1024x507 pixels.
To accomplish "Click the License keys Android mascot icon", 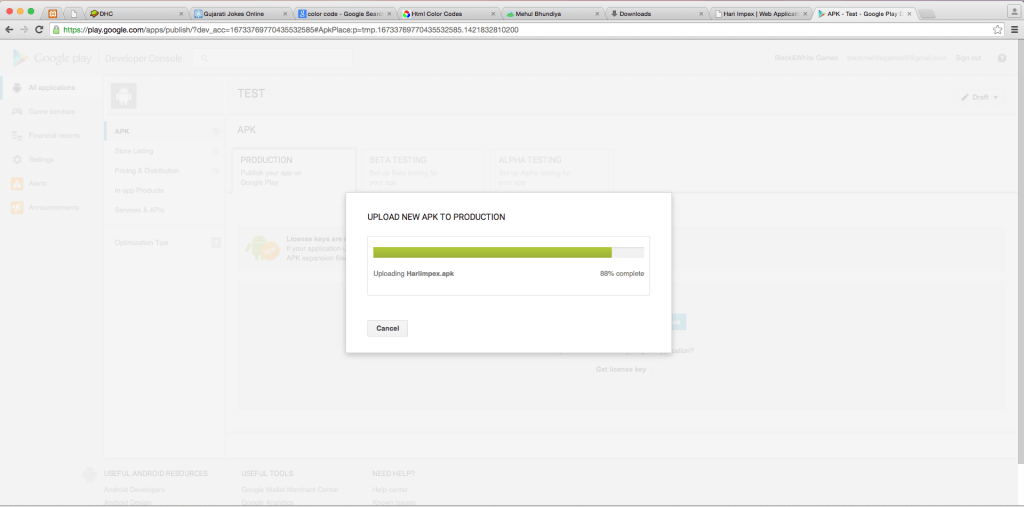I will [263, 248].
